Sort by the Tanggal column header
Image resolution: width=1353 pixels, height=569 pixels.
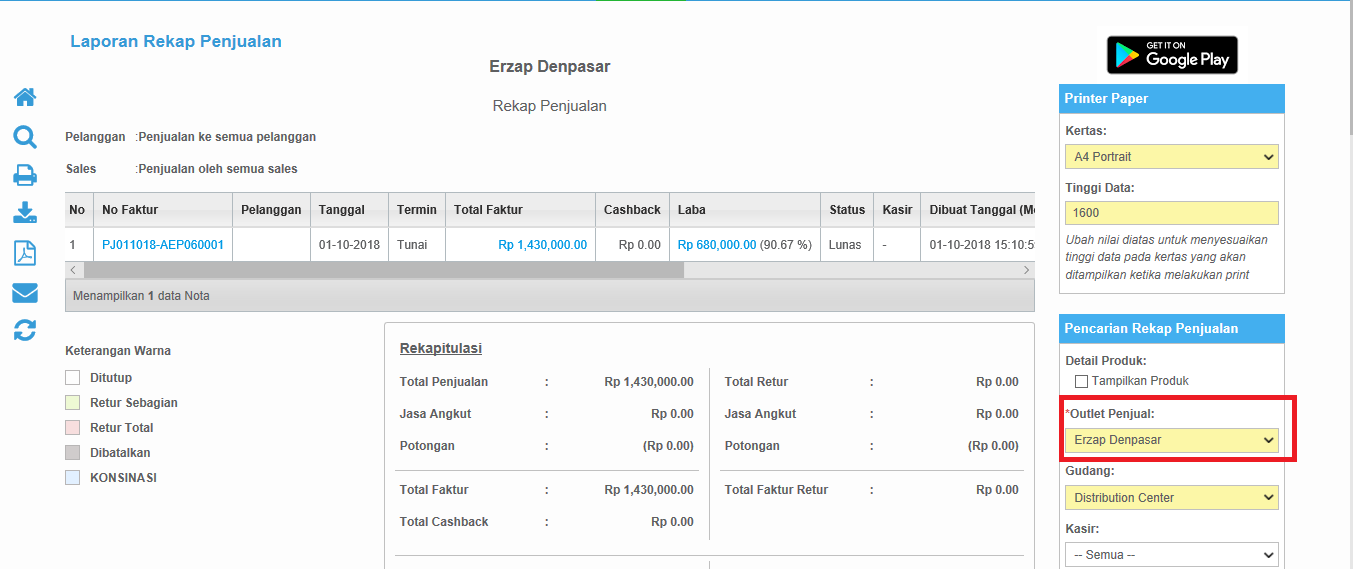[349, 210]
